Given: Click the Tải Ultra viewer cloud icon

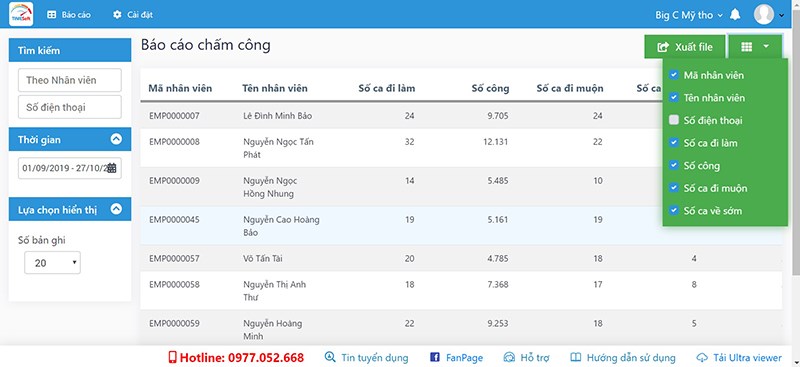Looking at the screenshot, I should pyautogui.click(x=702, y=357).
